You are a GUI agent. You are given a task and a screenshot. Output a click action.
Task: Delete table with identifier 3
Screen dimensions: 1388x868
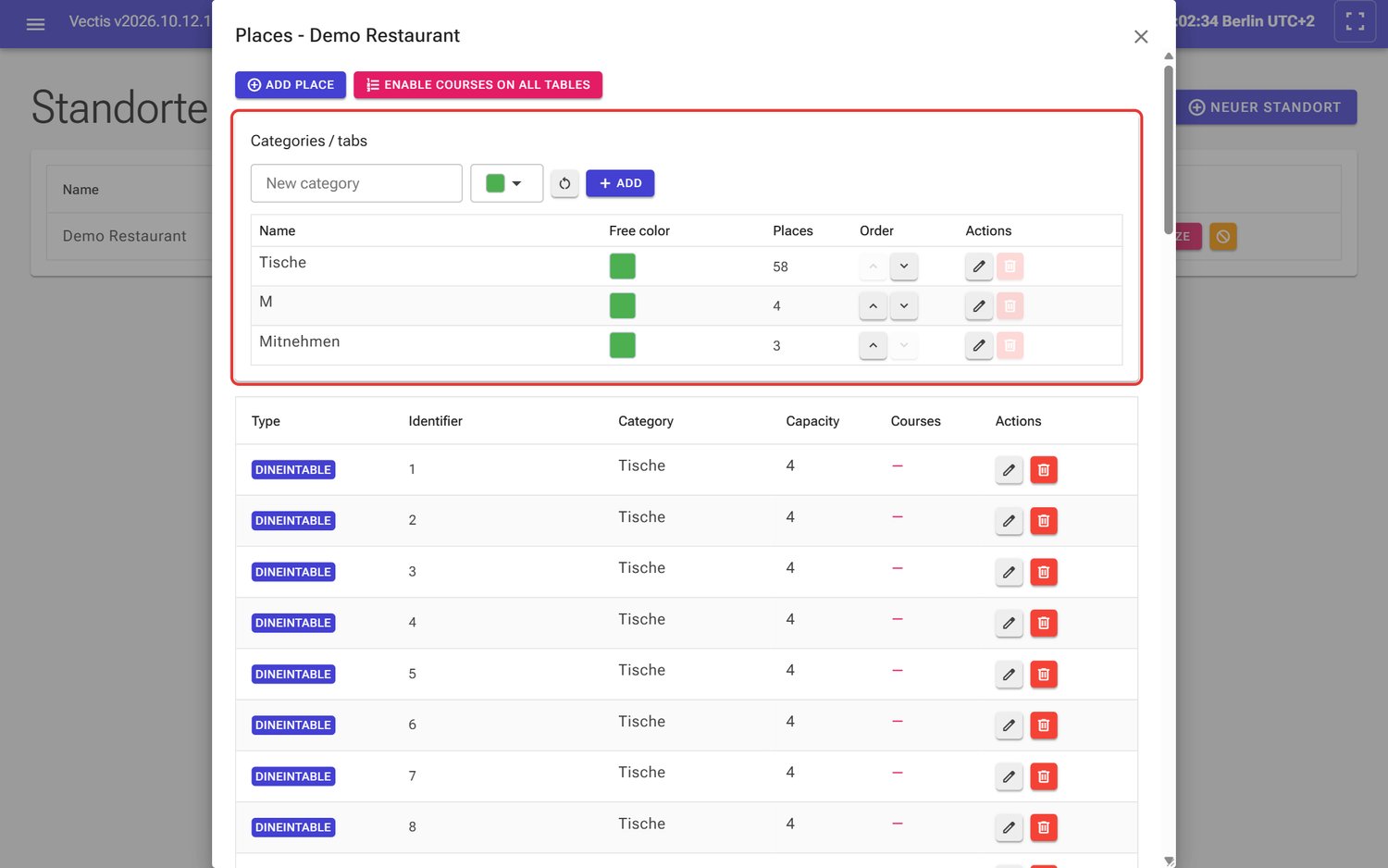click(1044, 572)
